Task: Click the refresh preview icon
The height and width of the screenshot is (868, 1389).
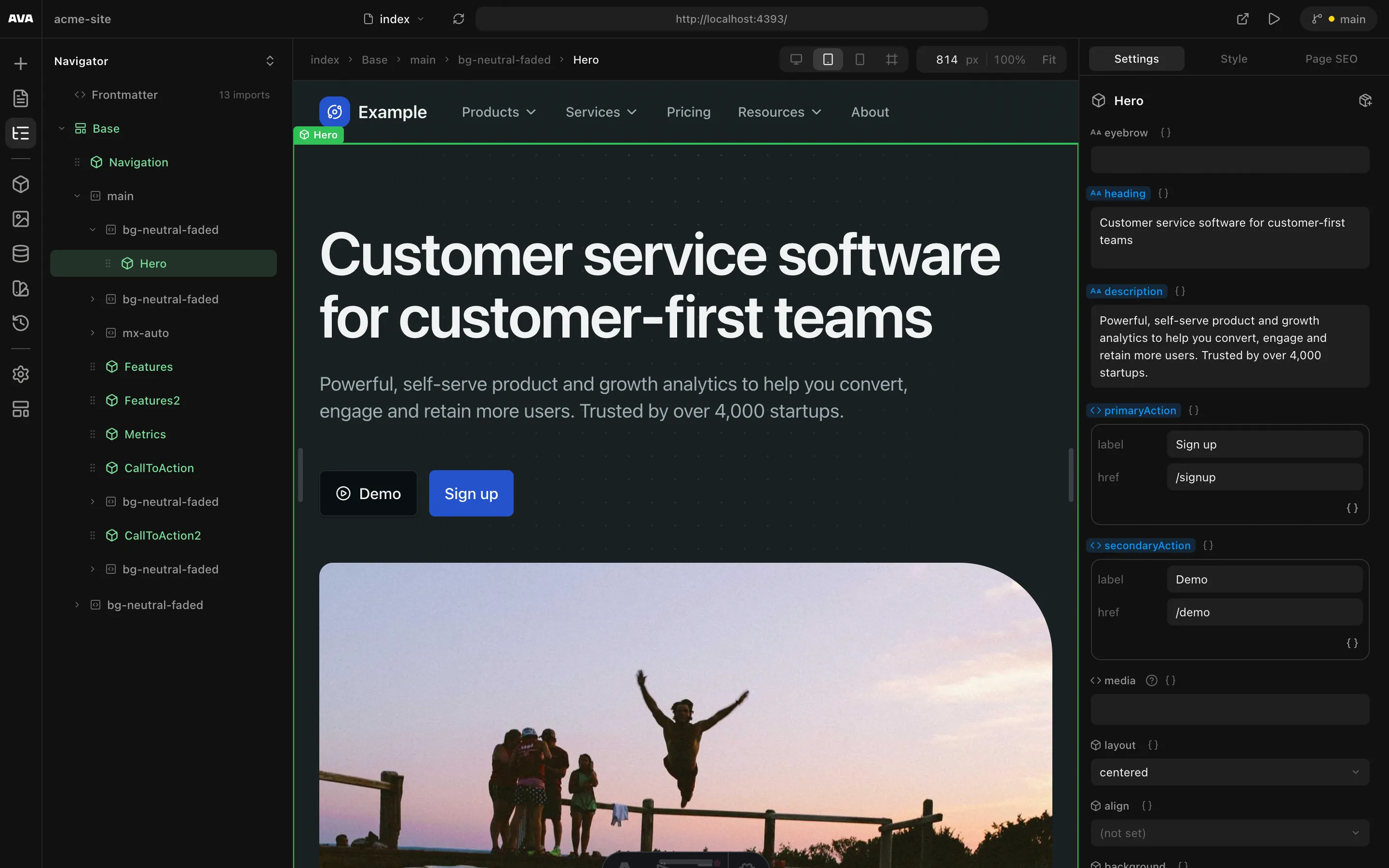Action: [x=458, y=19]
